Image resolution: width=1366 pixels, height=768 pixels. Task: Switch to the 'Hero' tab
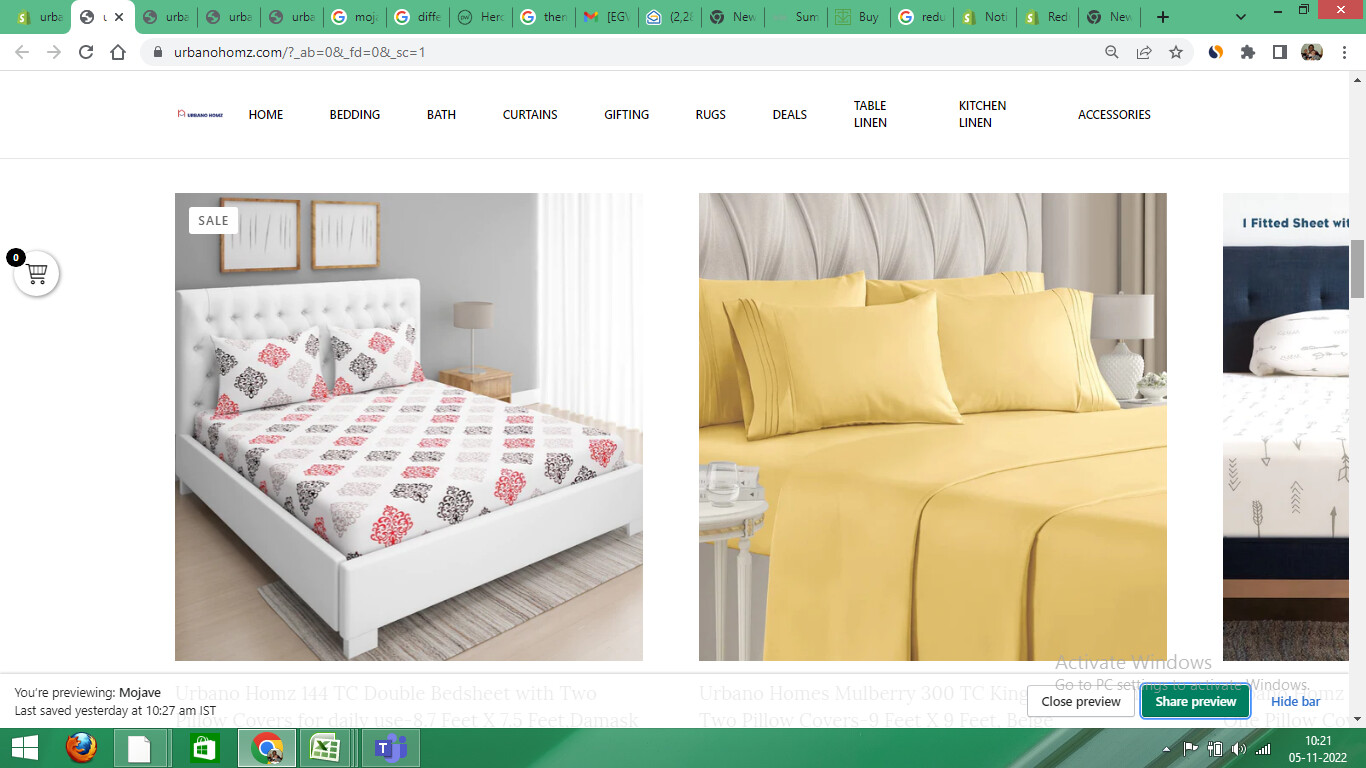point(479,17)
